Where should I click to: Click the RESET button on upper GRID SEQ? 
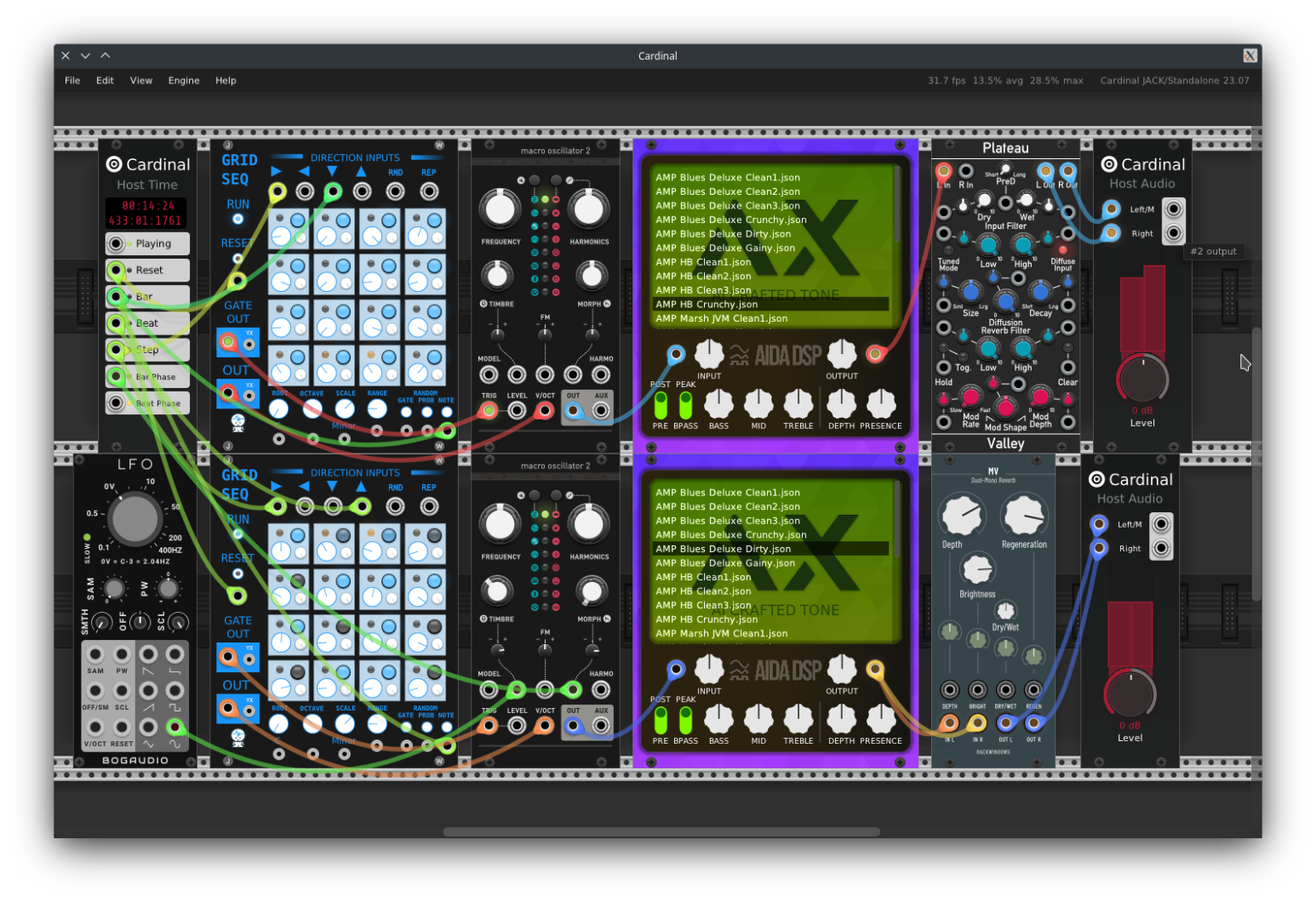[238, 258]
